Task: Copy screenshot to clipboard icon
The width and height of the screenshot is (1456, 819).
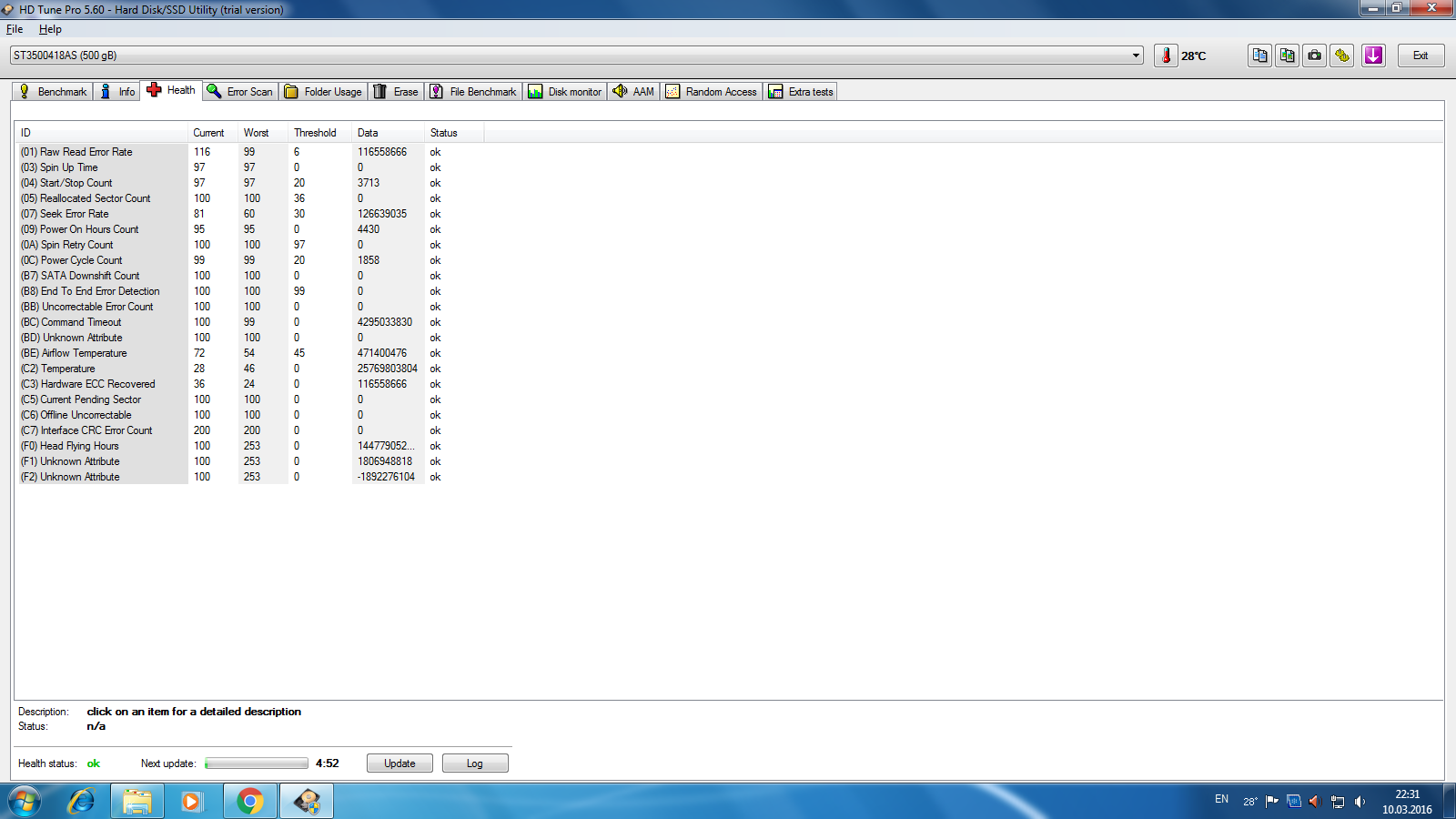Action: coord(1287,56)
